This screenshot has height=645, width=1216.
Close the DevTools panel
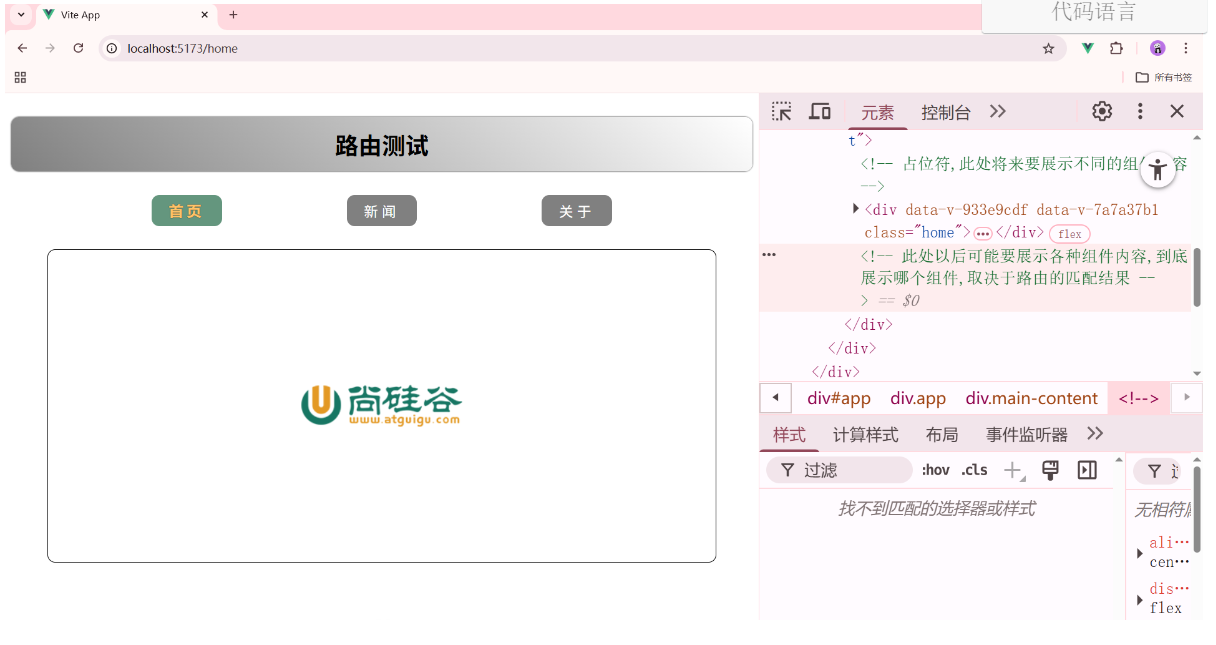pyautogui.click(x=1177, y=111)
